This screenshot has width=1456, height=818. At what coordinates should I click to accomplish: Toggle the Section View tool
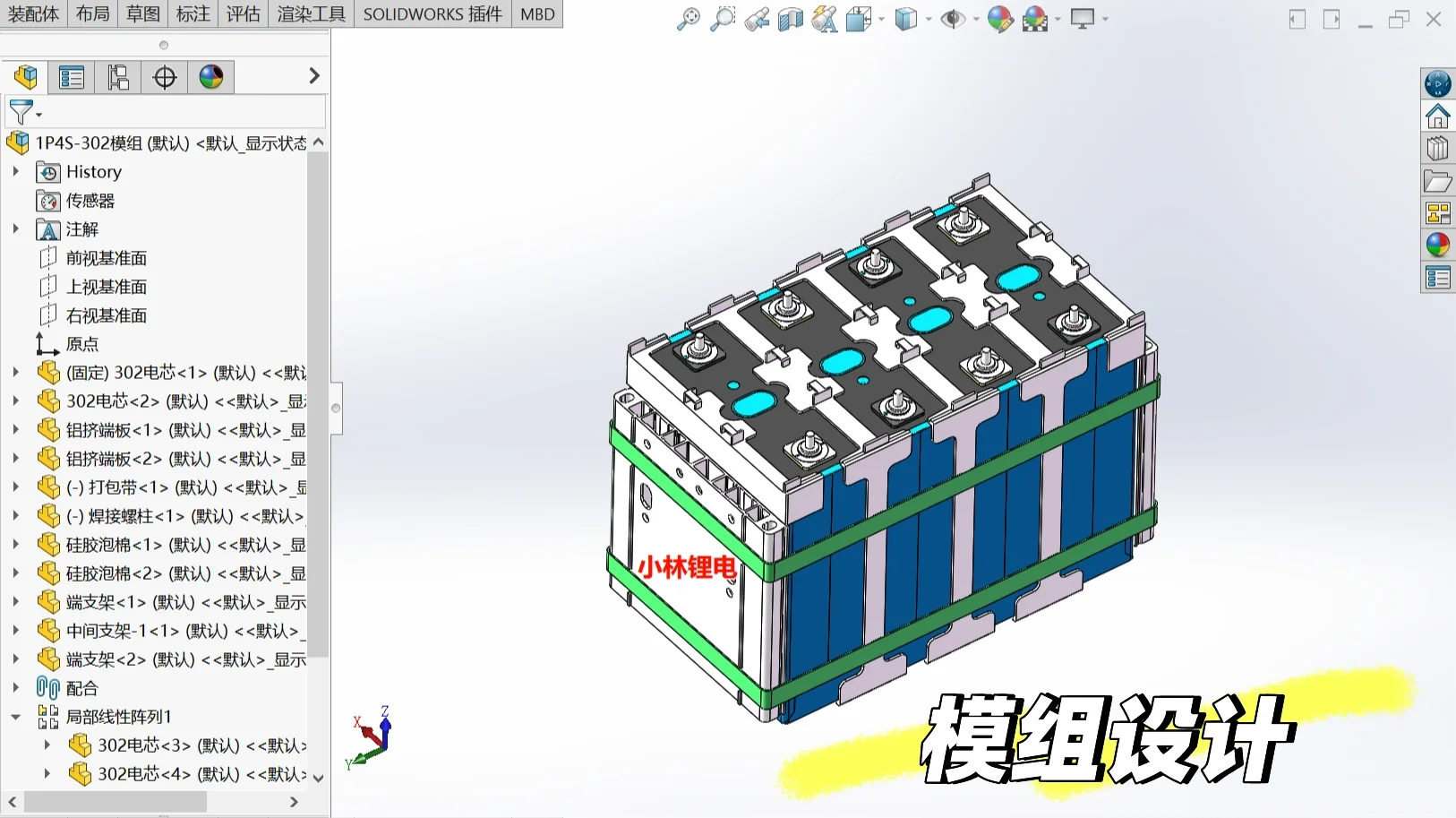(791, 19)
